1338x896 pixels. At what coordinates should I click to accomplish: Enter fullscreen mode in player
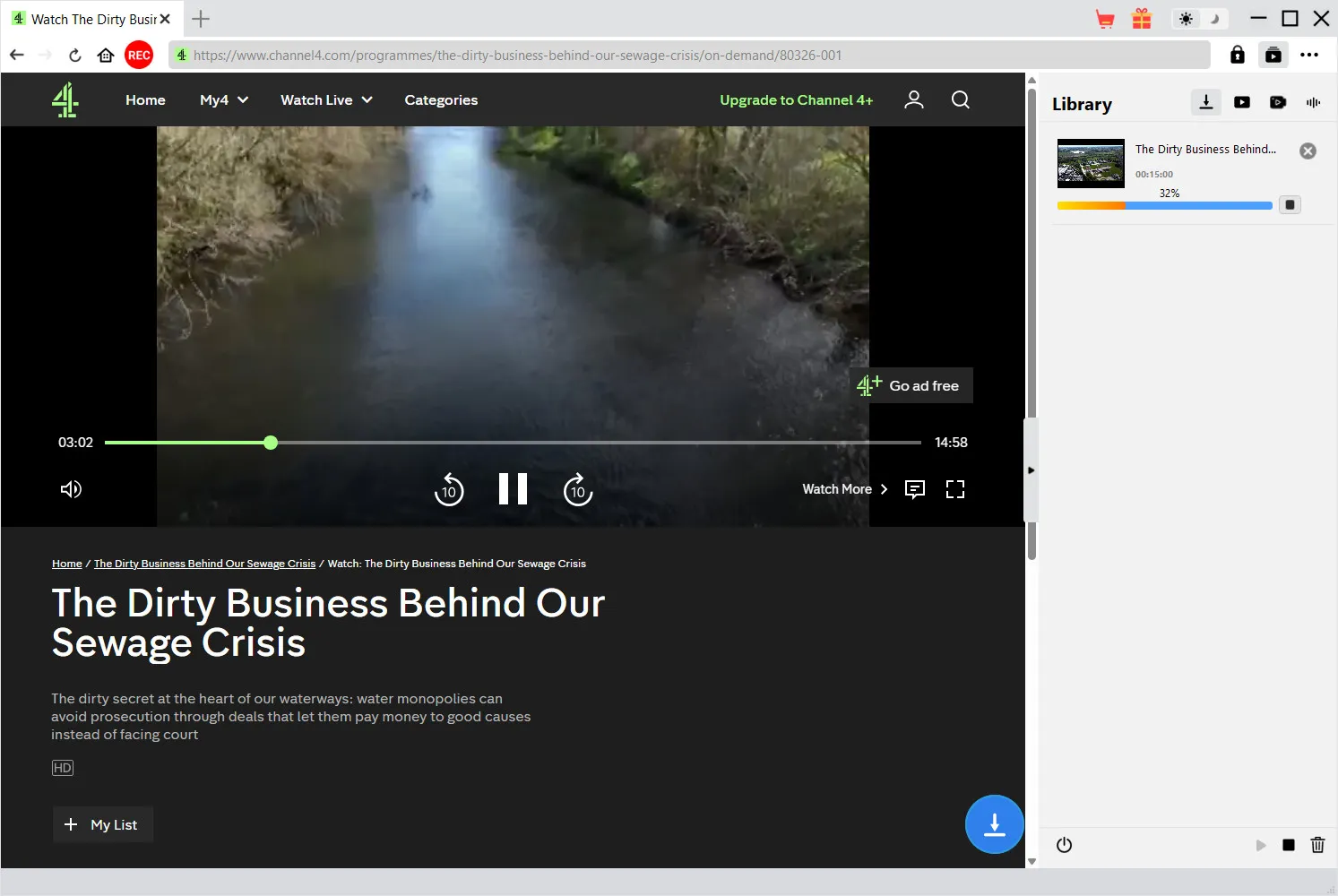tap(955, 489)
